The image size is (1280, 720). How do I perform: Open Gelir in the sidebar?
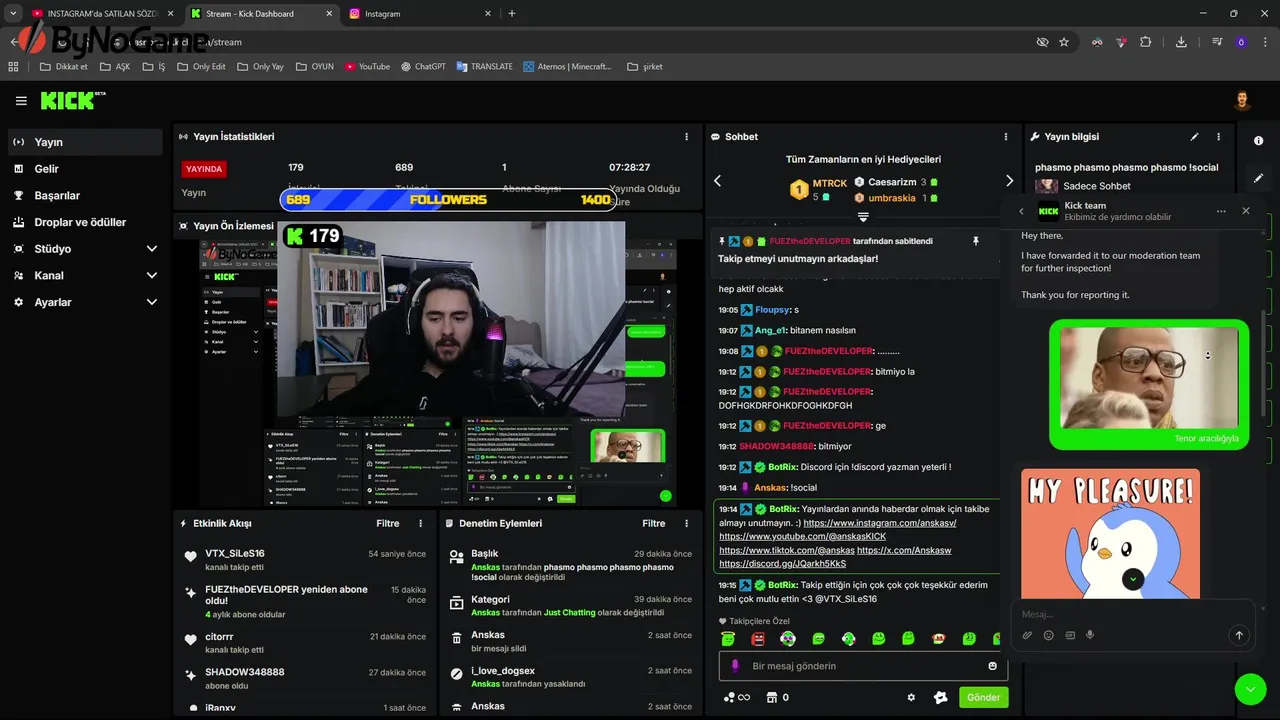85,169
